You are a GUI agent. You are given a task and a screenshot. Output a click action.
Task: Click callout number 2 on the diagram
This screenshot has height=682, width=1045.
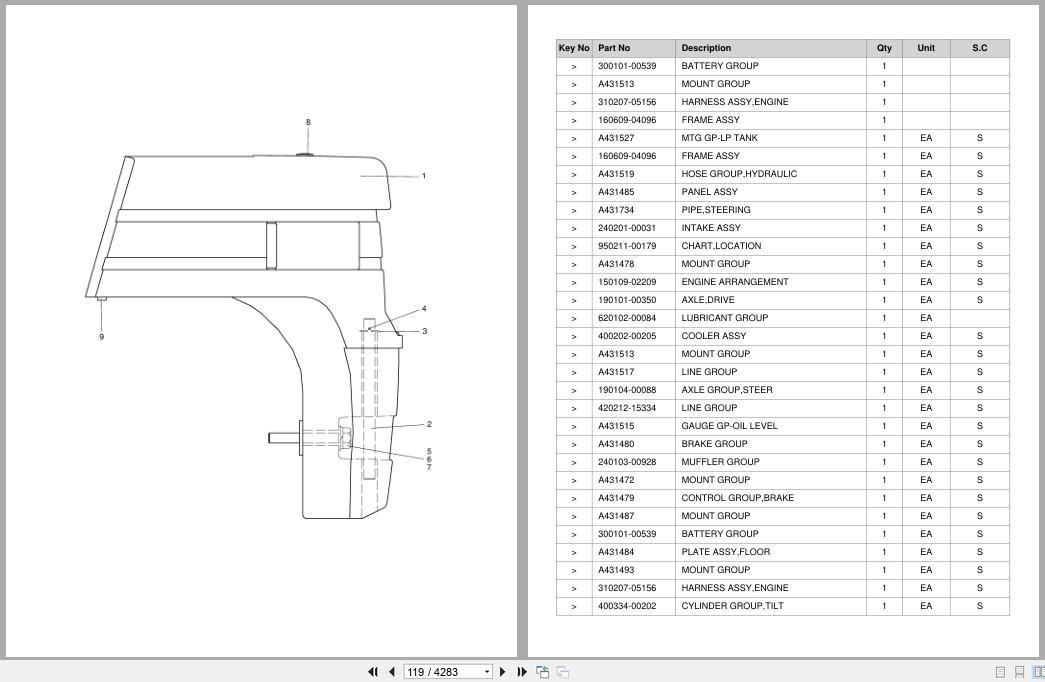(429, 424)
